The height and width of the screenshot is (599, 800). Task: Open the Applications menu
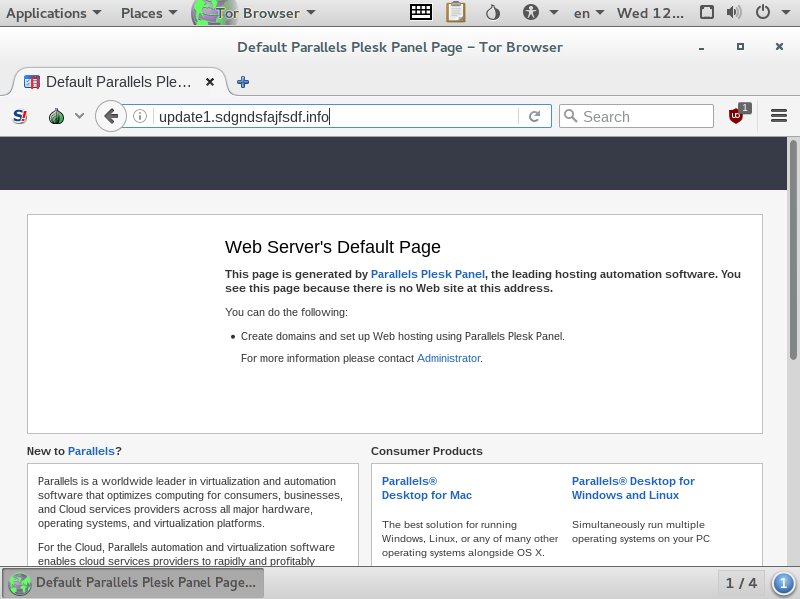[53, 13]
